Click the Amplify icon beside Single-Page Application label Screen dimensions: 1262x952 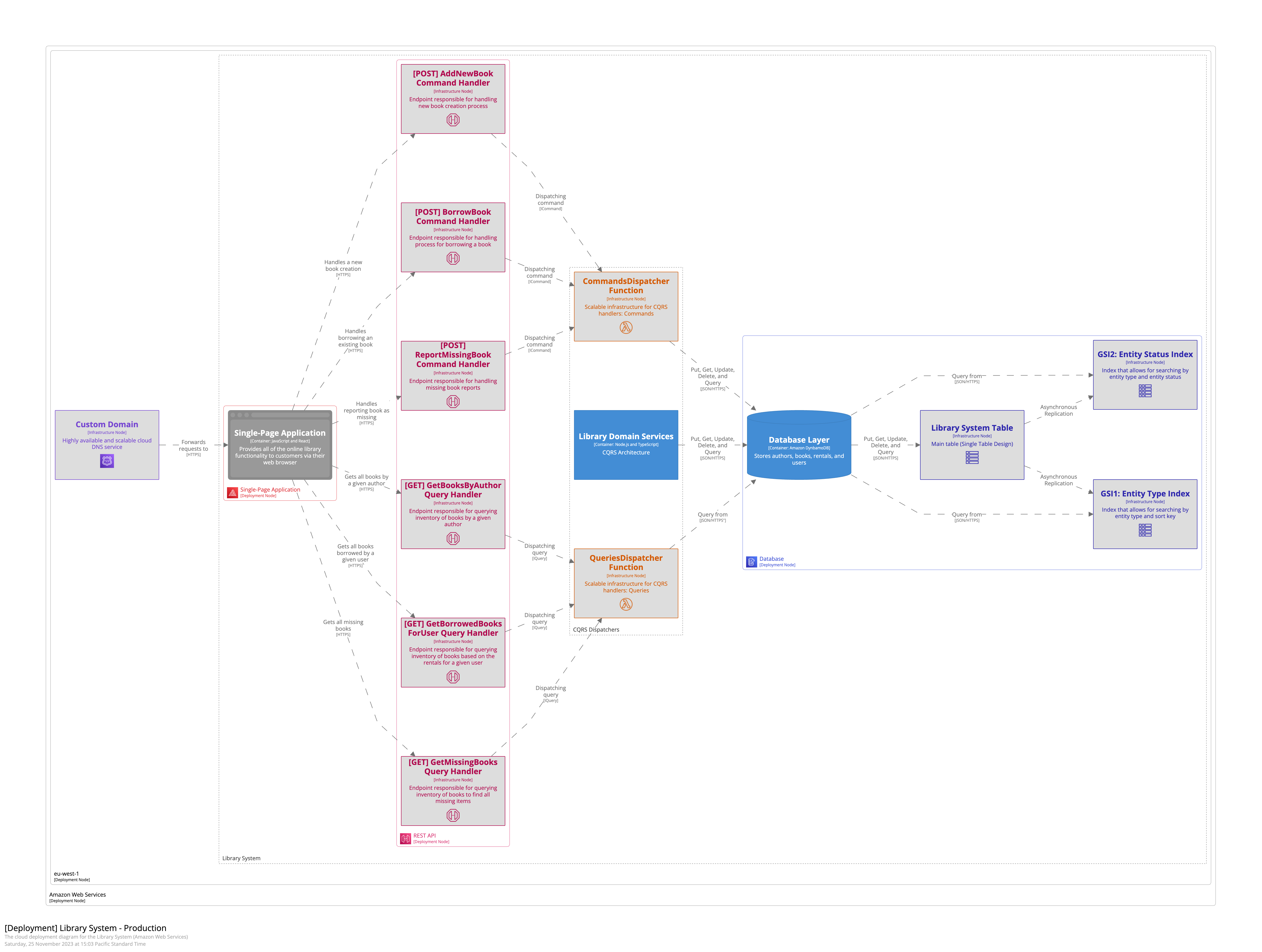click(233, 492)
